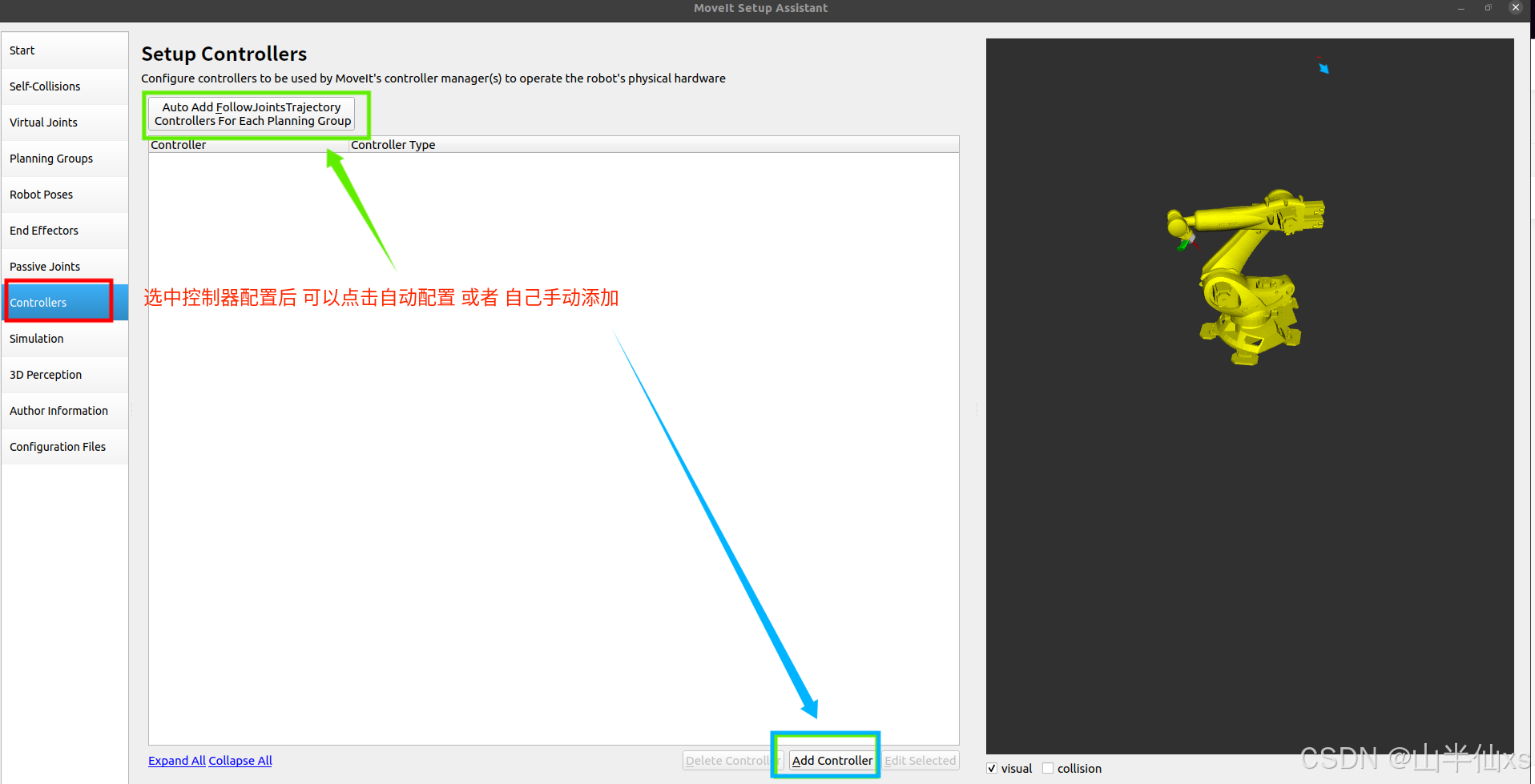Click the Delete Controller button
The width and height of the screenshot is (1535, 784).
tap(732, 761)
